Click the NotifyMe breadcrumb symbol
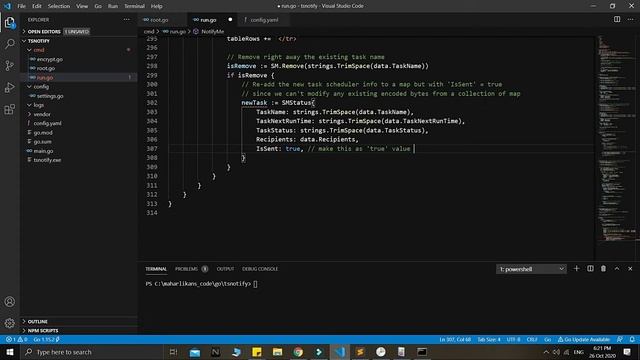640x360 pixels. click(x=213, y=31)
